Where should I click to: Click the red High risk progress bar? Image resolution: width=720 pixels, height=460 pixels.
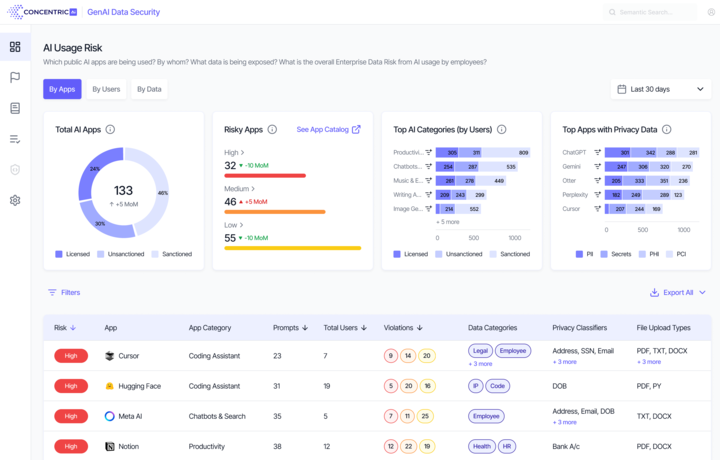265,175
